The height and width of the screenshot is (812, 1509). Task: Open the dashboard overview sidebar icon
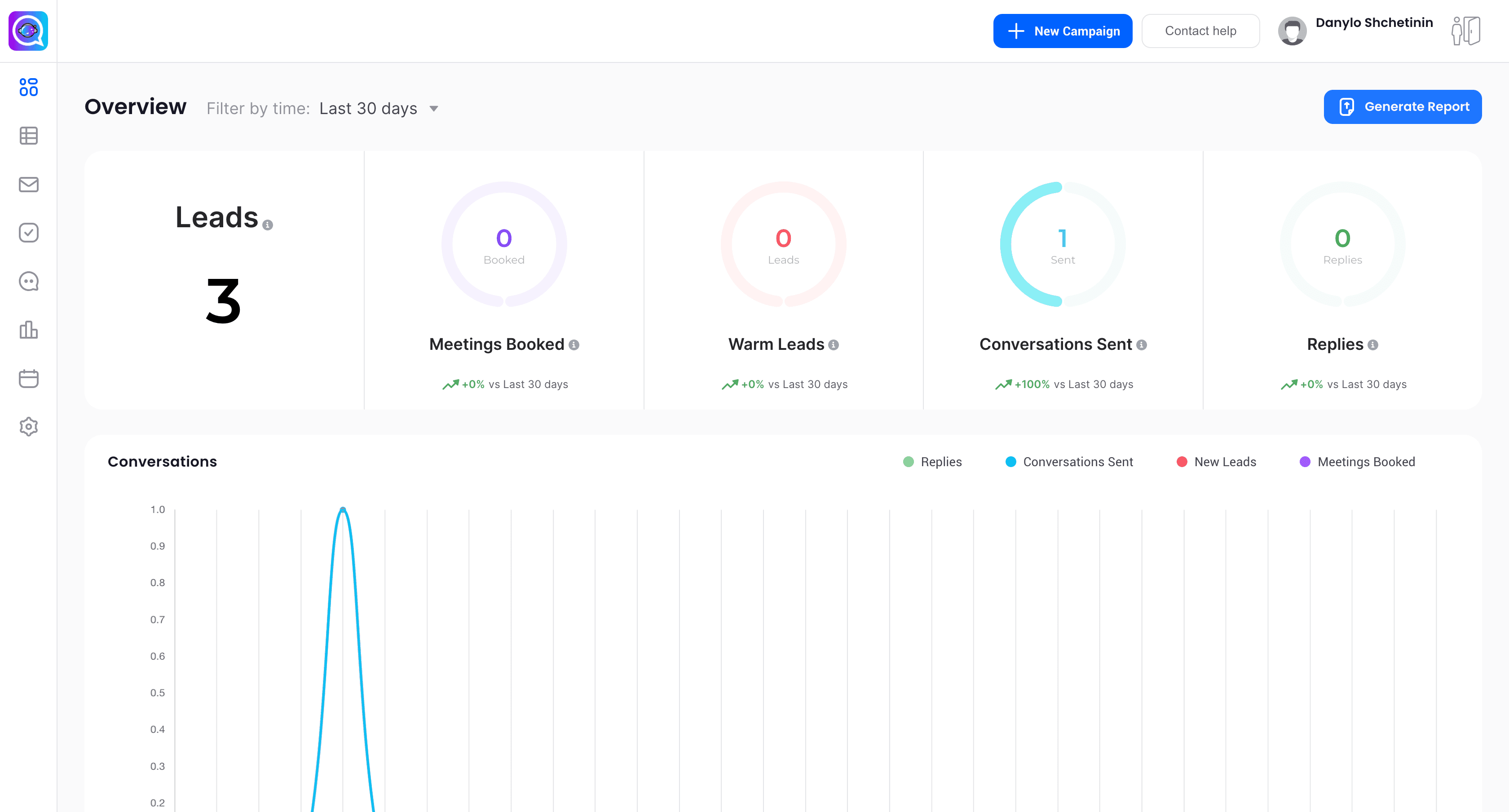tap(28, 87)
